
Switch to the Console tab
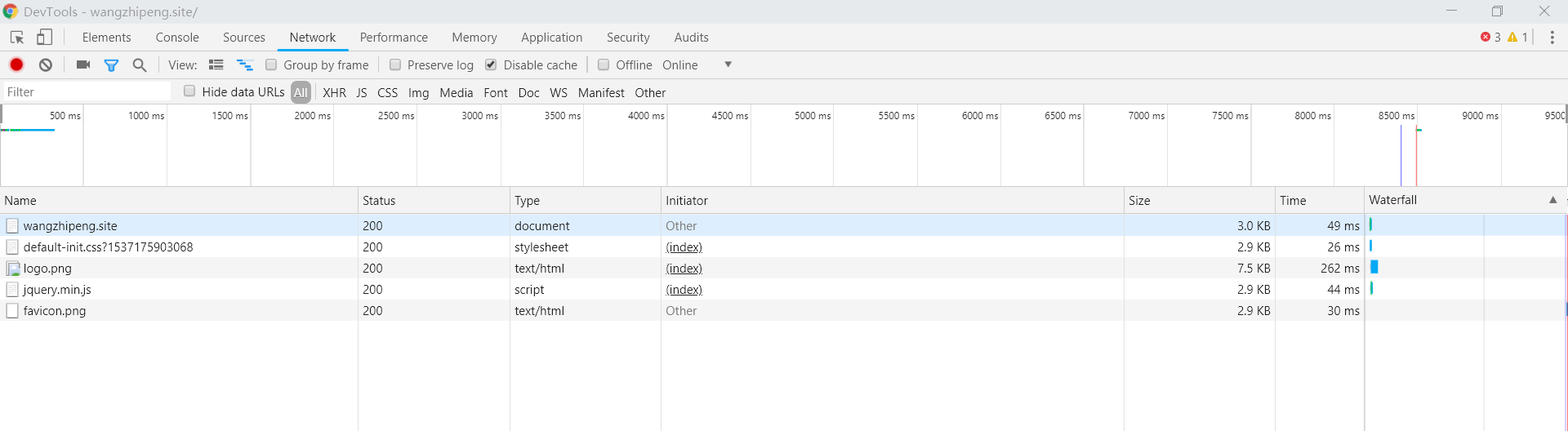point(177,38)
